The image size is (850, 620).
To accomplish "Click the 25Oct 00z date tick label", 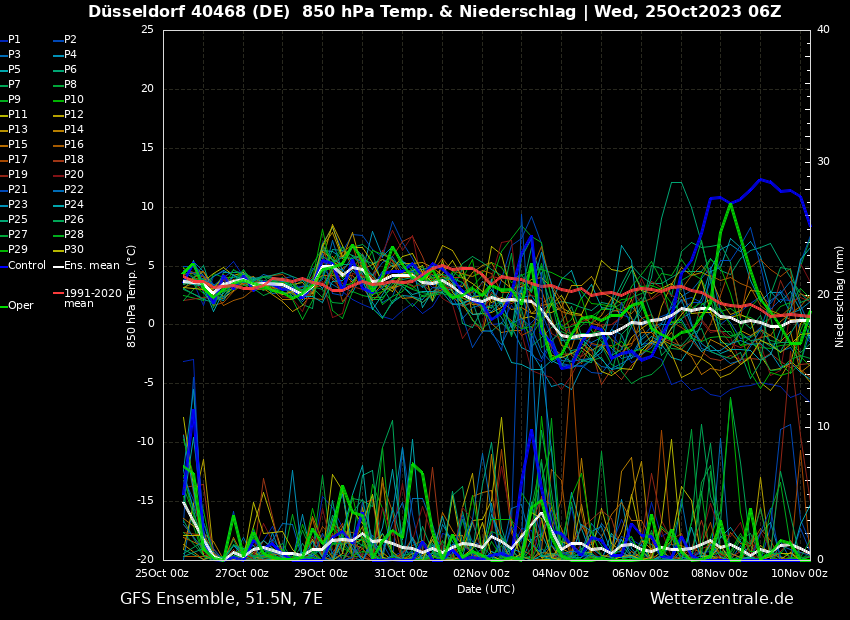I will tap(162, 573).
